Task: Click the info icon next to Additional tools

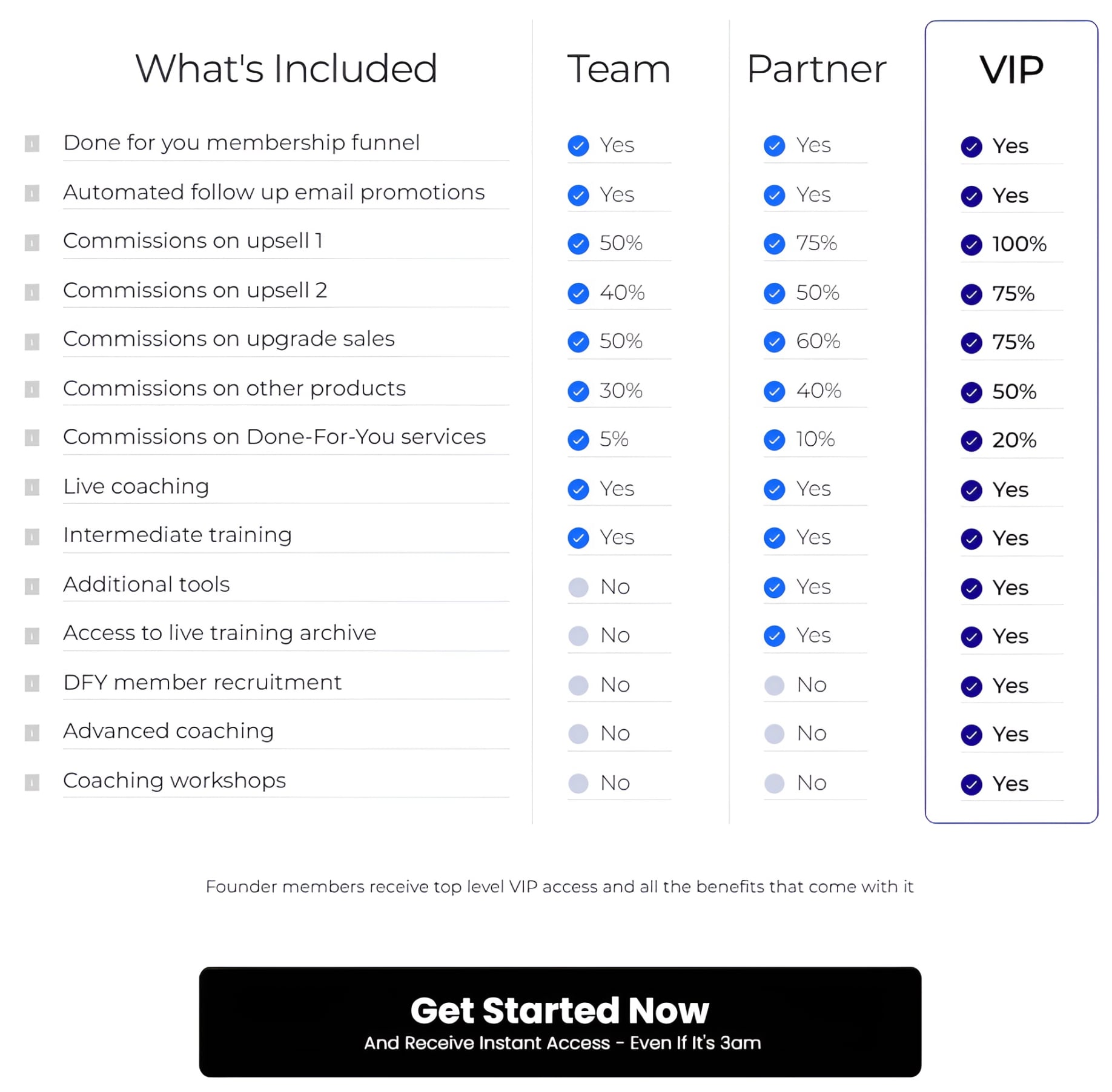Action: [x=31, y=585]
